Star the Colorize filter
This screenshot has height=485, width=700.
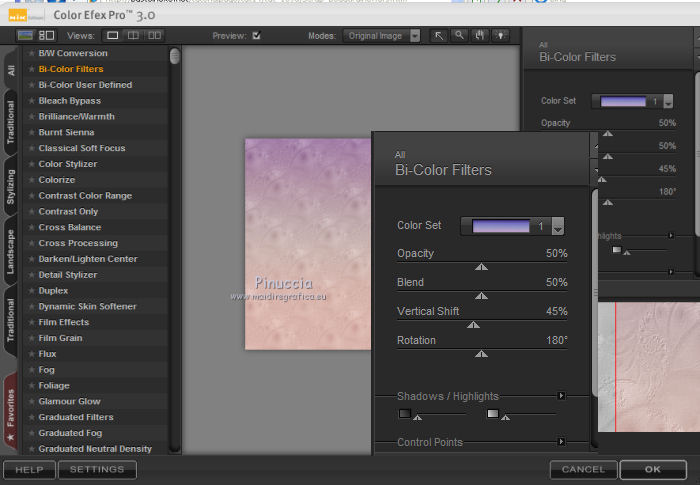32,180
